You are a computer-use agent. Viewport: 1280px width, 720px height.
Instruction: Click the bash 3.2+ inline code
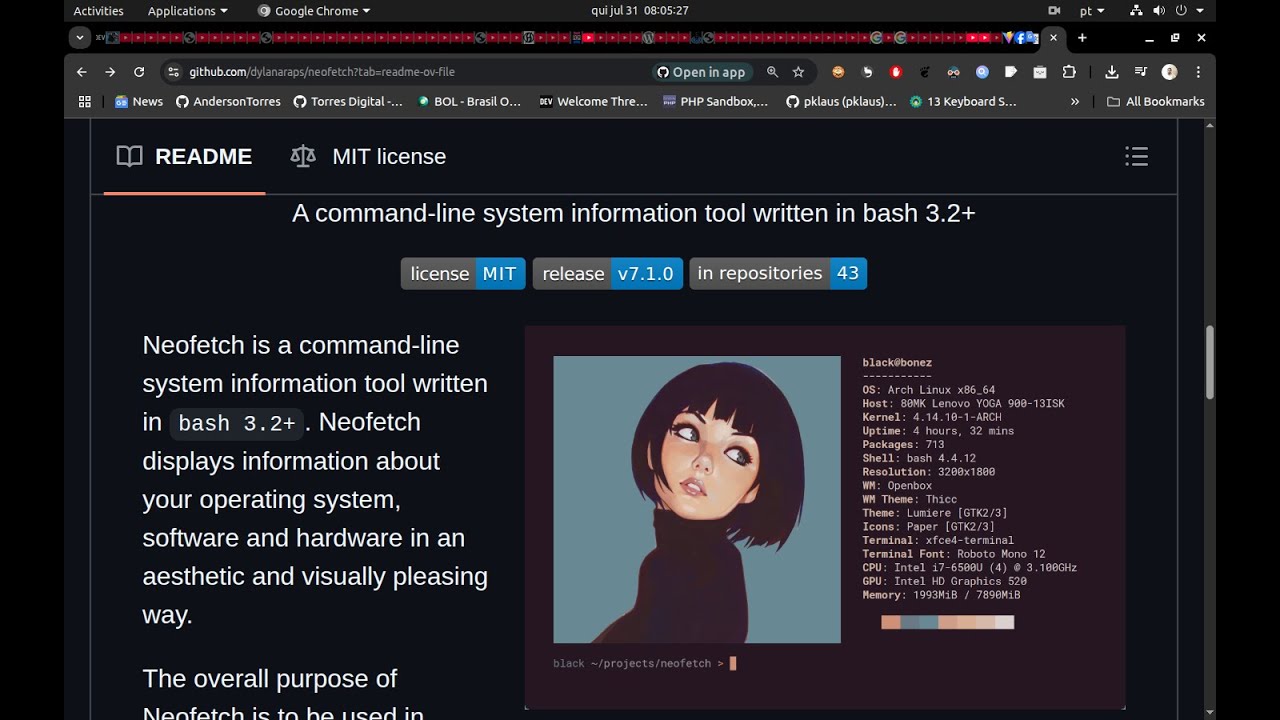236,423
